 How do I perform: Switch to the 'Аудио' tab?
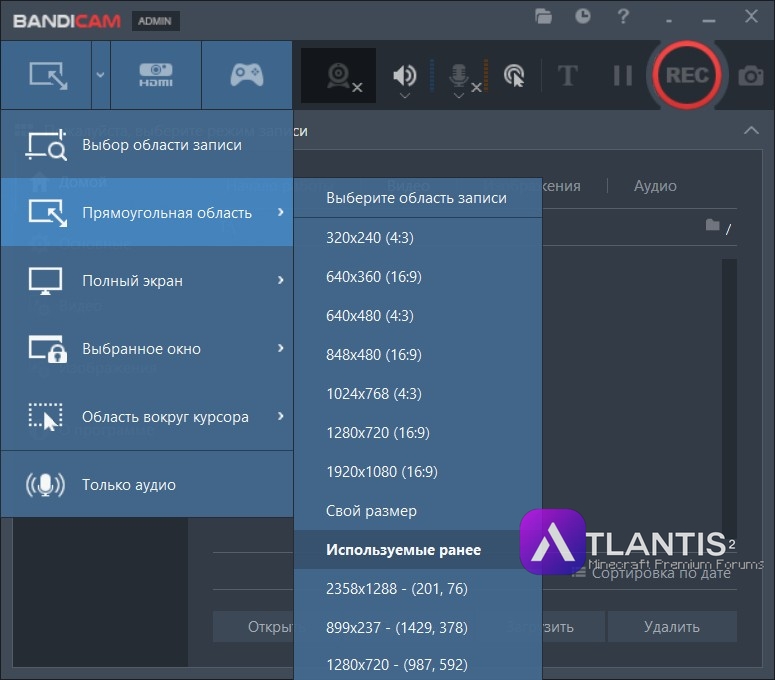655,186
